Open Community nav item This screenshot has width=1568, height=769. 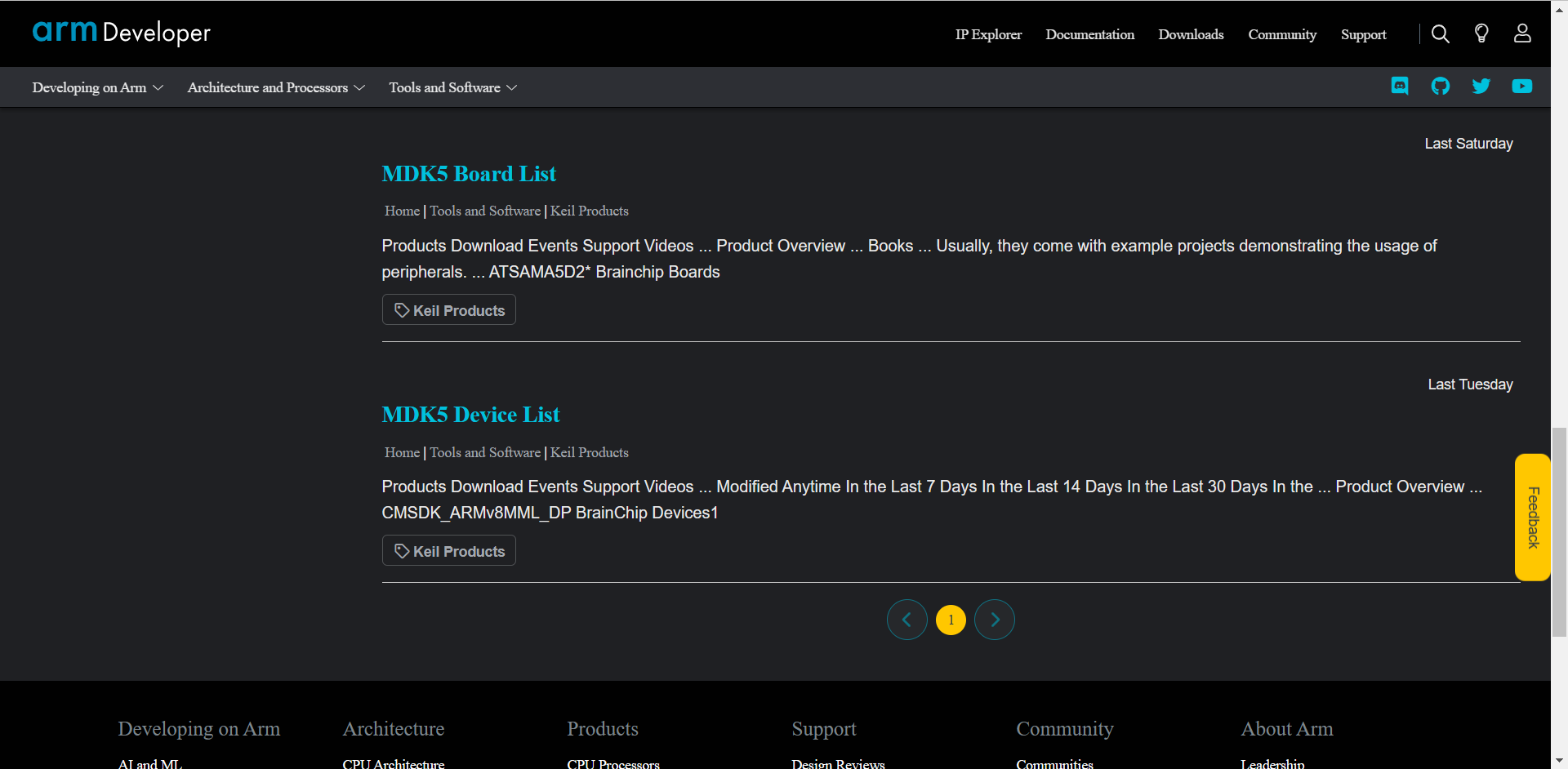tap(1282, 34)
